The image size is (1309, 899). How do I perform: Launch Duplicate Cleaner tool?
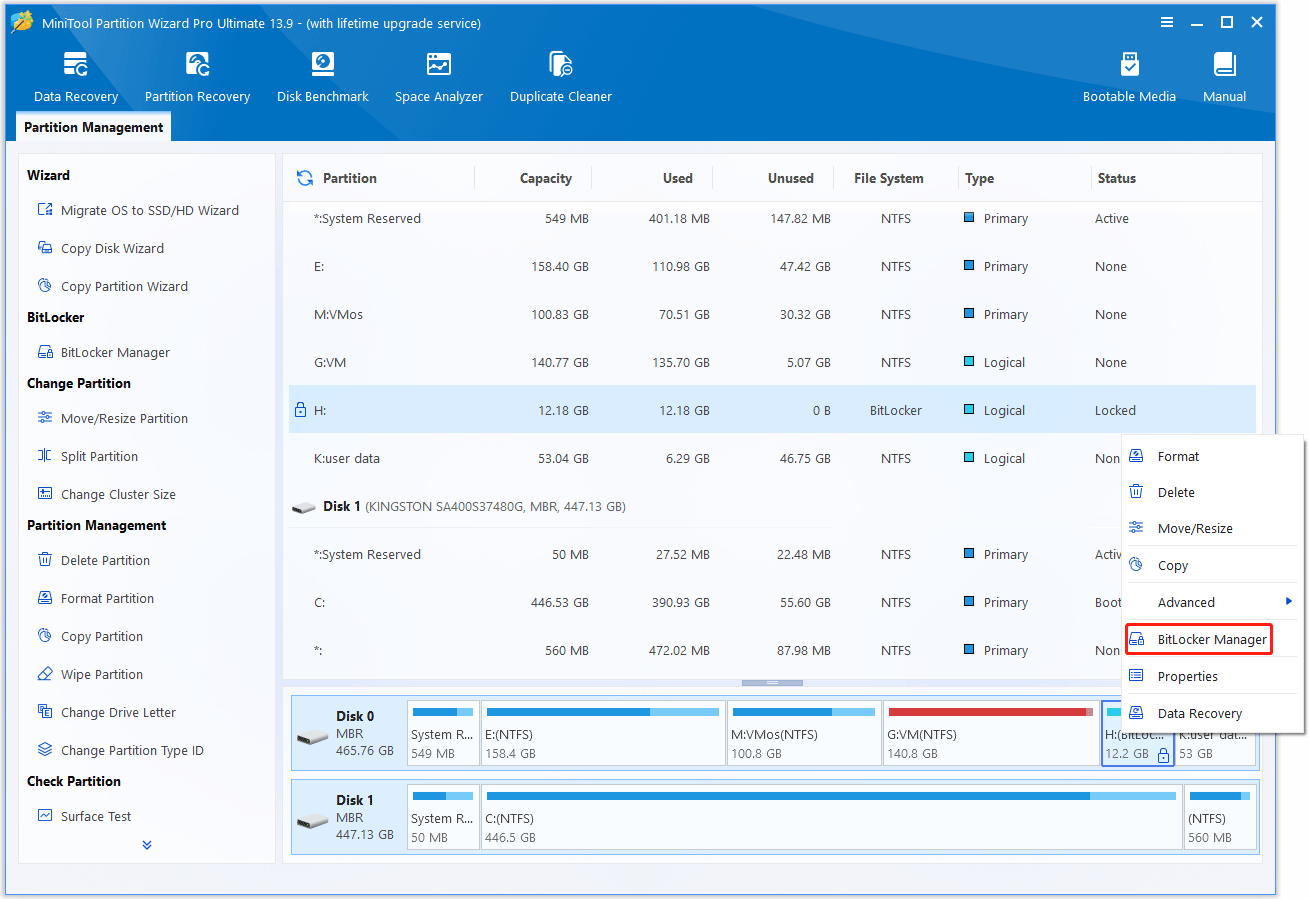point(560,79)
